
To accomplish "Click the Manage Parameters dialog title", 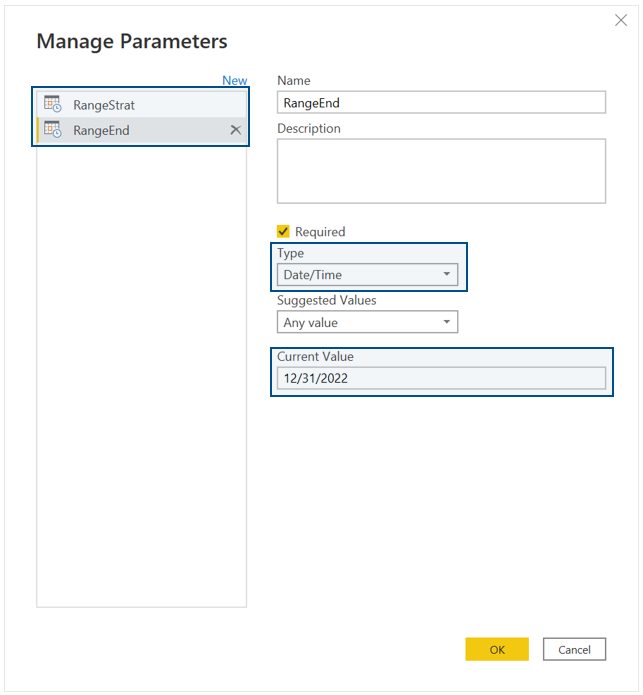I will click(132, 41).
